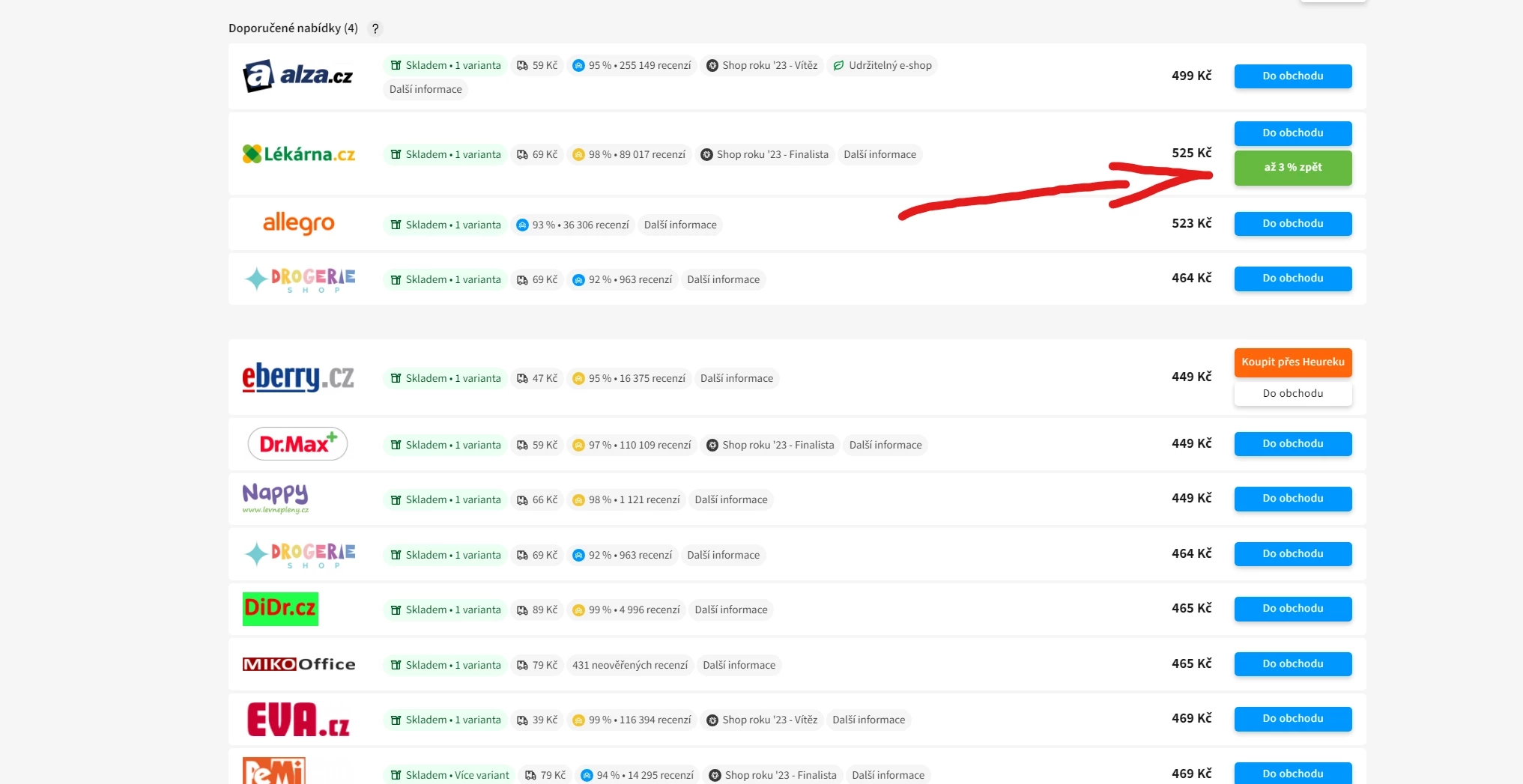Click Do obchodu for DiDr.cz
This screenshot has width=1523, height=784.
1293,609
